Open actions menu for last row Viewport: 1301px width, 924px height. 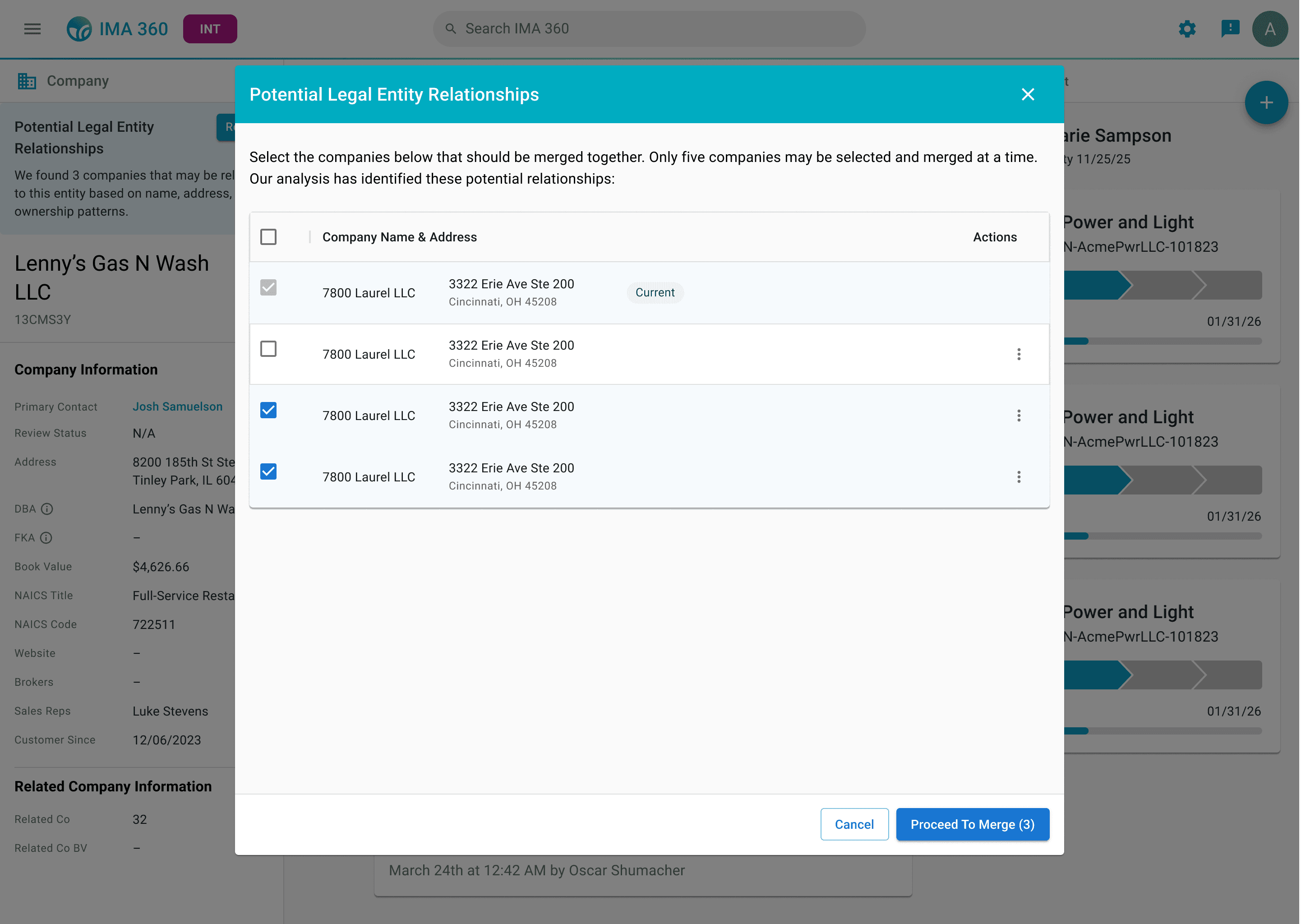[x=1018, y=477]
